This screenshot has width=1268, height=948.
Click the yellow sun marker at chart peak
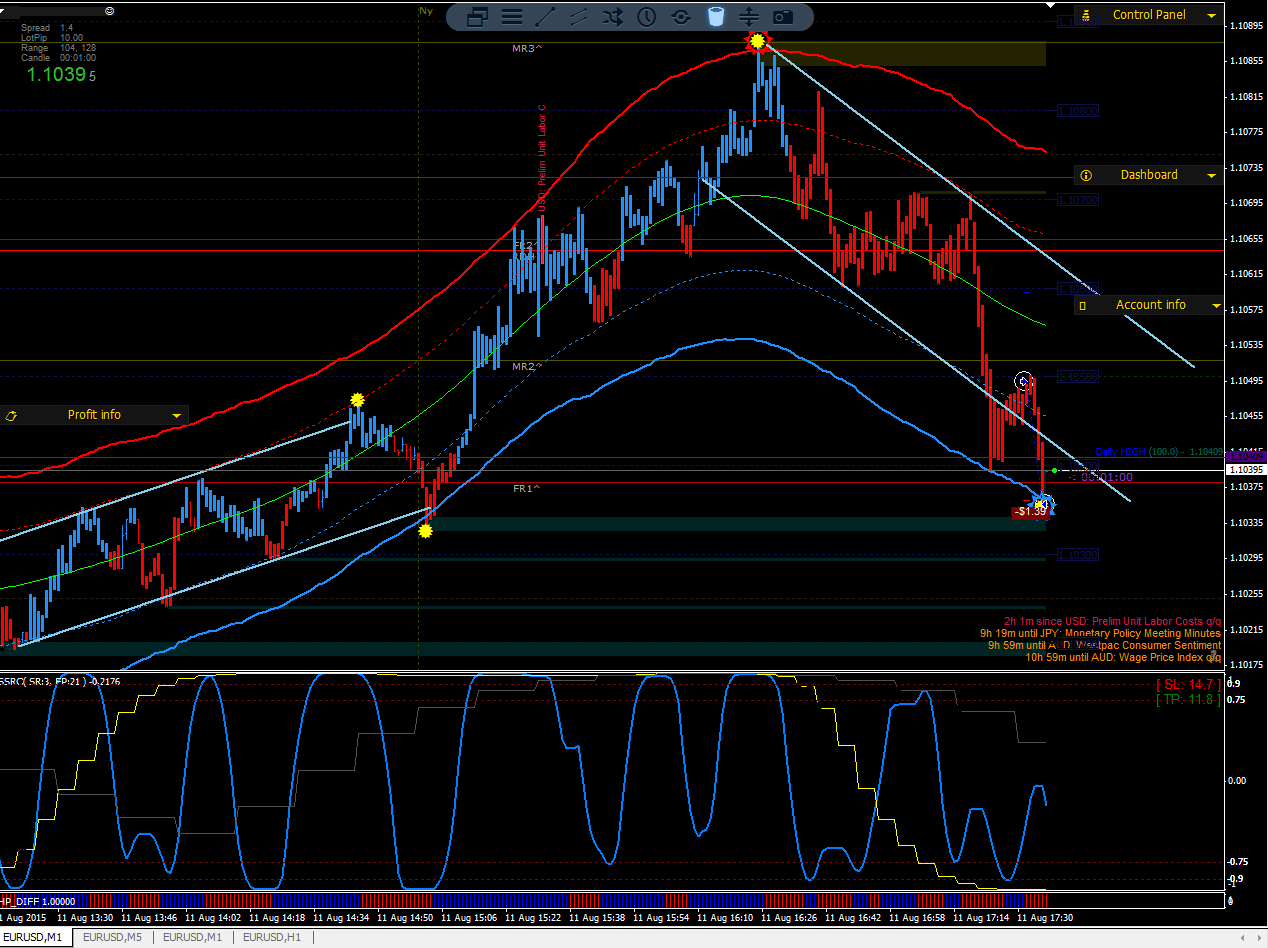point(758,41)
